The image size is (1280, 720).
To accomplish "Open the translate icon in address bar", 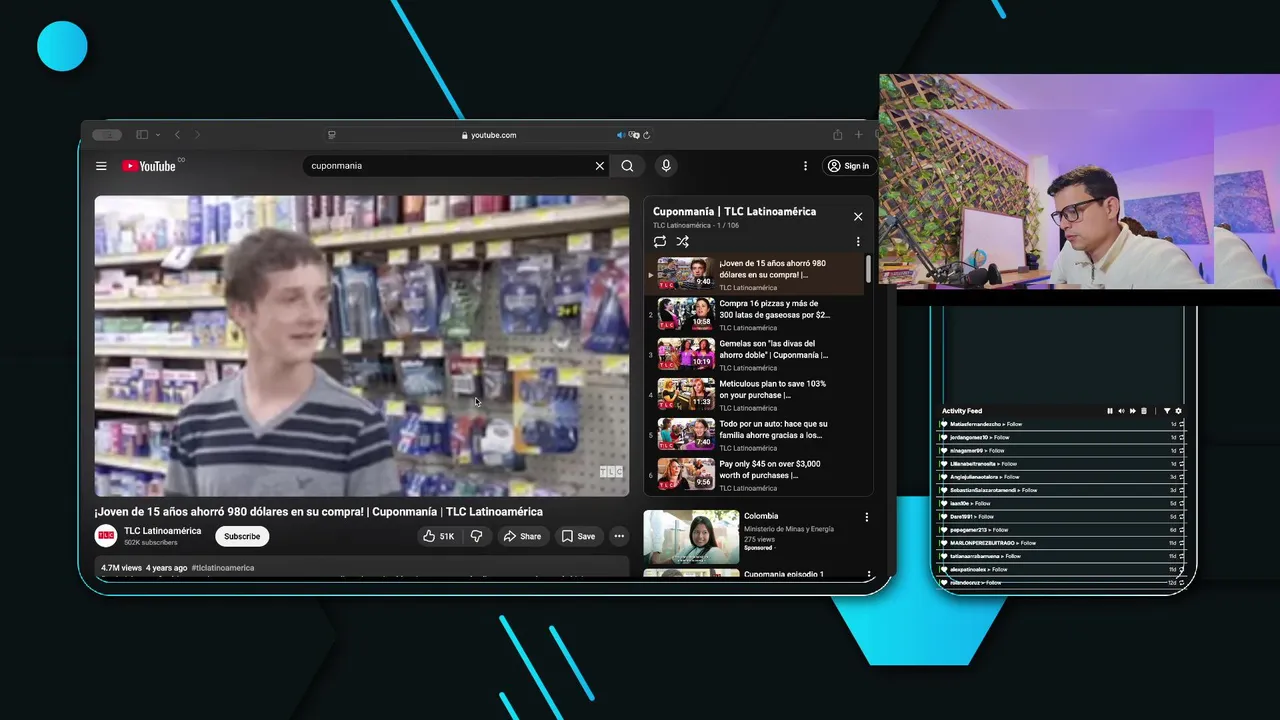I will click(x=634, y=135).
